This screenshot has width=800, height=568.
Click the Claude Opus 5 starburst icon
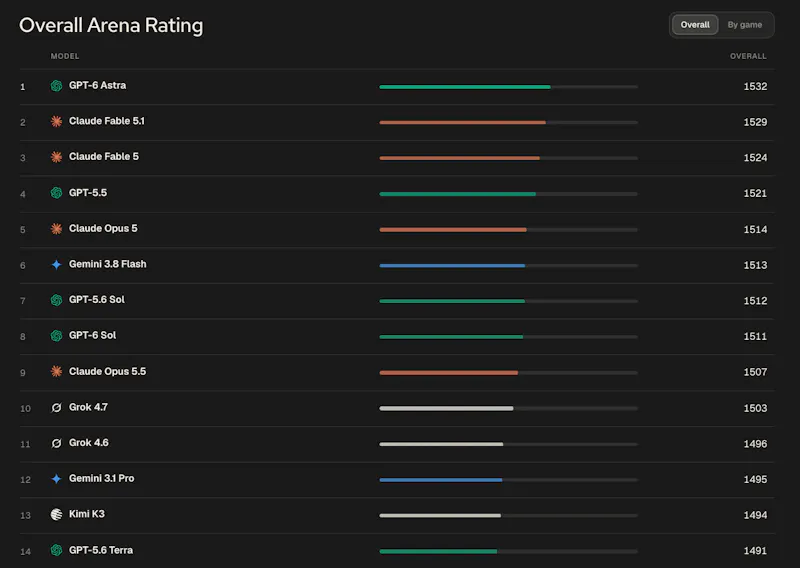pyautogui.click(x=57, y=229)
